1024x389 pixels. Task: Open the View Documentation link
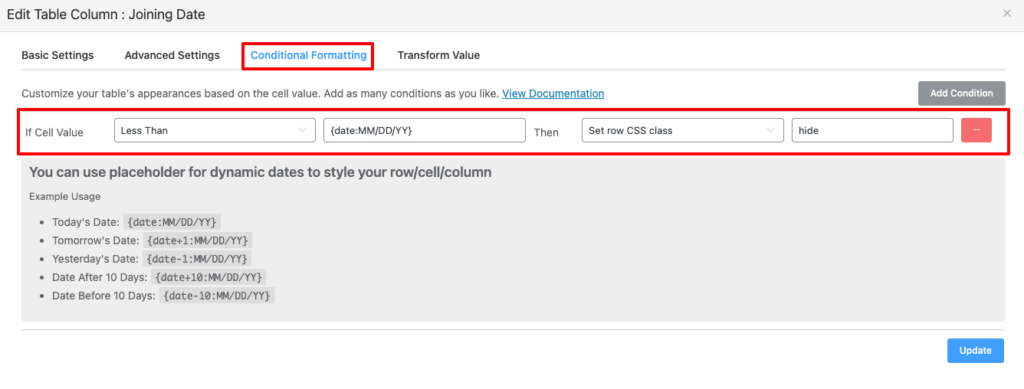(x=553, y=93)
